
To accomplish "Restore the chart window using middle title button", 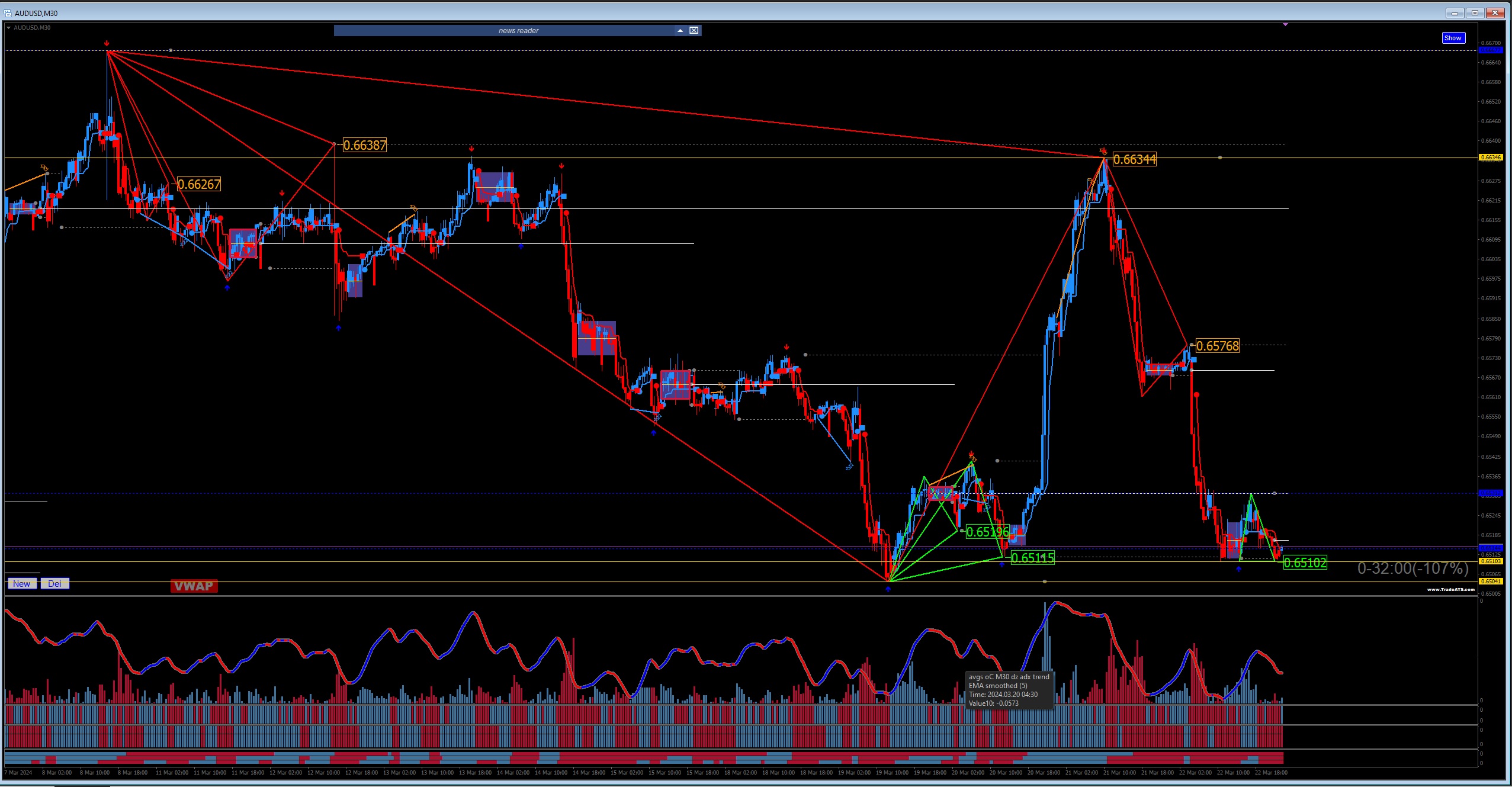I will coord(1475,12).
